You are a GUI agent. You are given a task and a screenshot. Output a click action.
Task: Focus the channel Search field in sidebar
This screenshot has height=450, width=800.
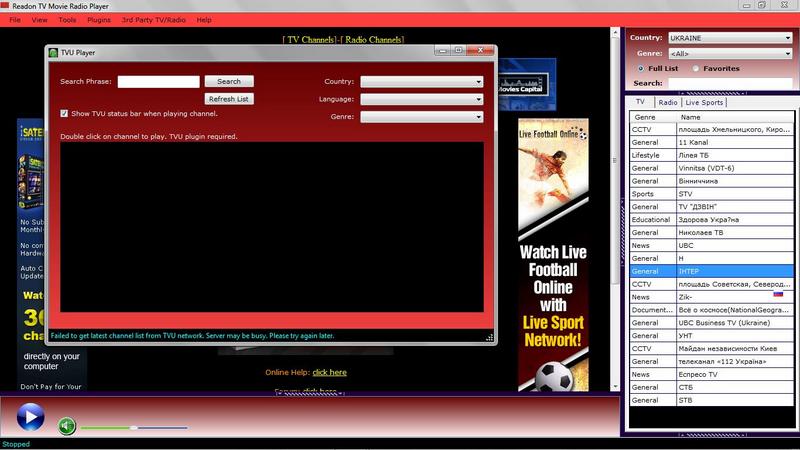pyautogui.click(x=730, y=83)
